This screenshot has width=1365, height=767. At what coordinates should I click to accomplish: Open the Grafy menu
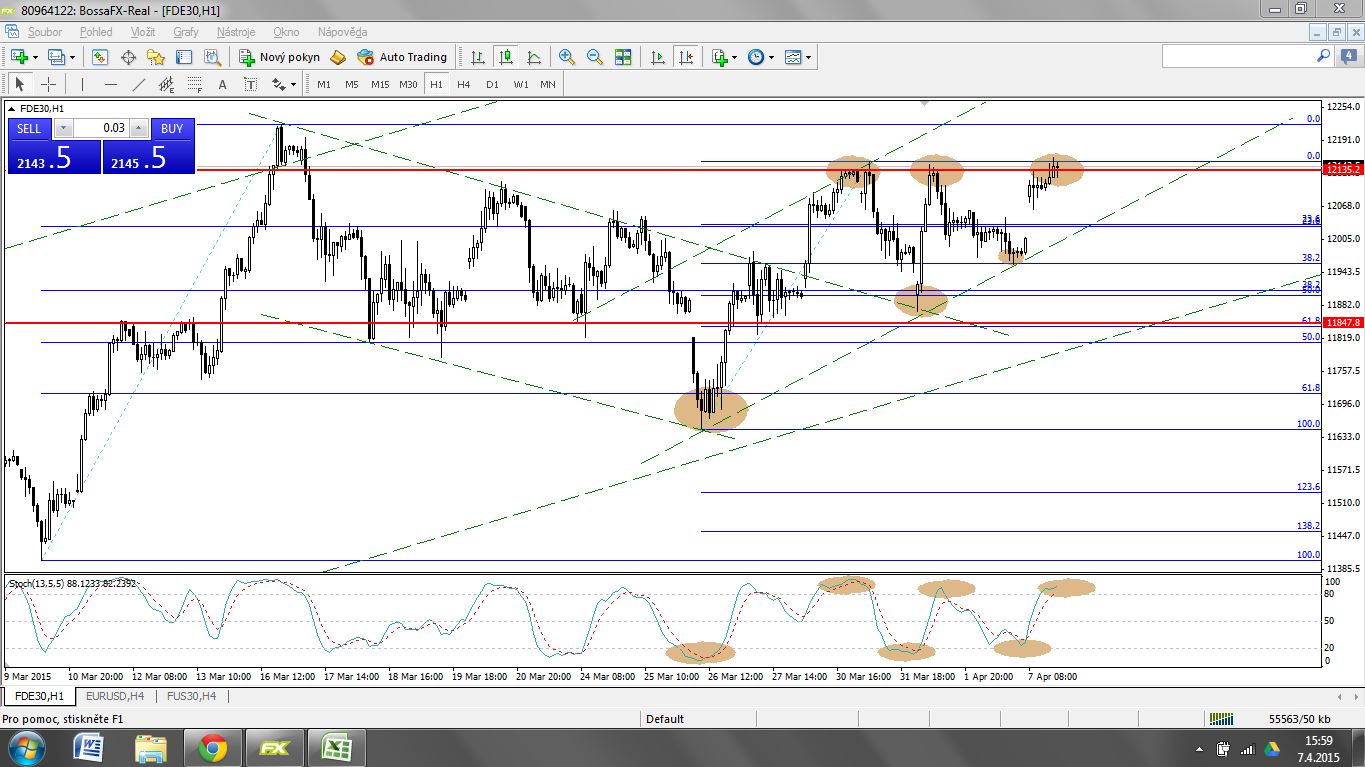tap(185, 32)
